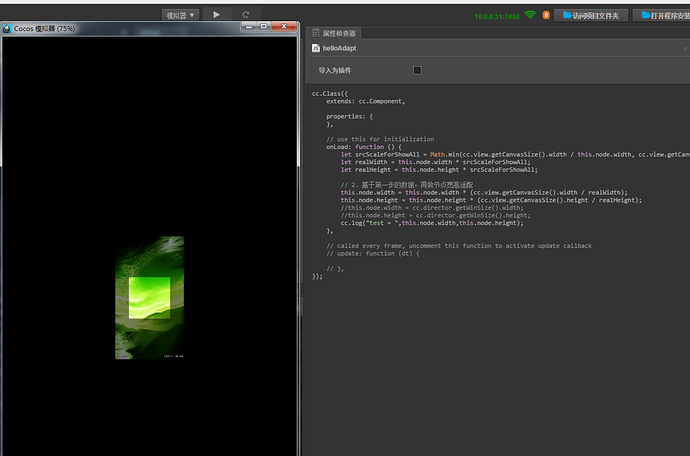Click the JS file icon next to helloAdapt

pos(316,48)
